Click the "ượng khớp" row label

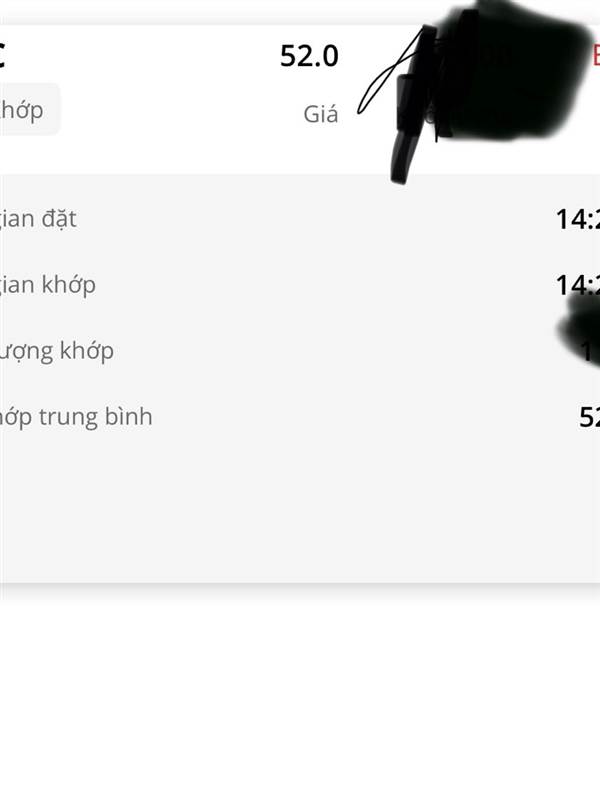coord(56,352)
